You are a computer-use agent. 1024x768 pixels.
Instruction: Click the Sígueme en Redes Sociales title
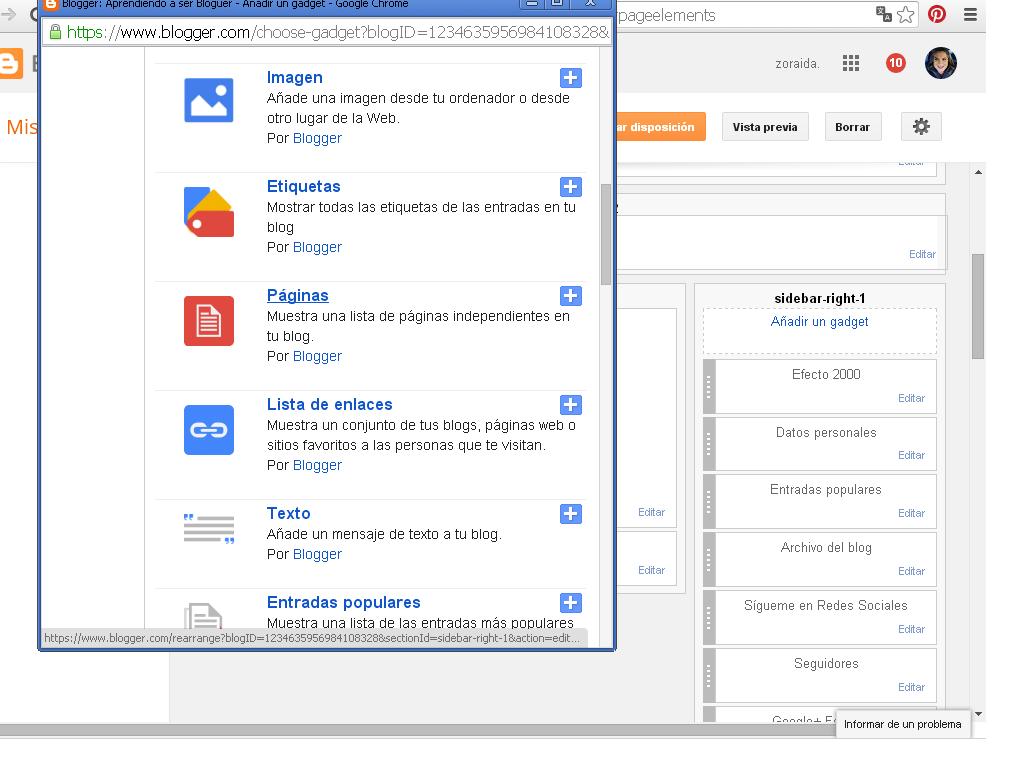pyautogui.click(x=825, y=606)
